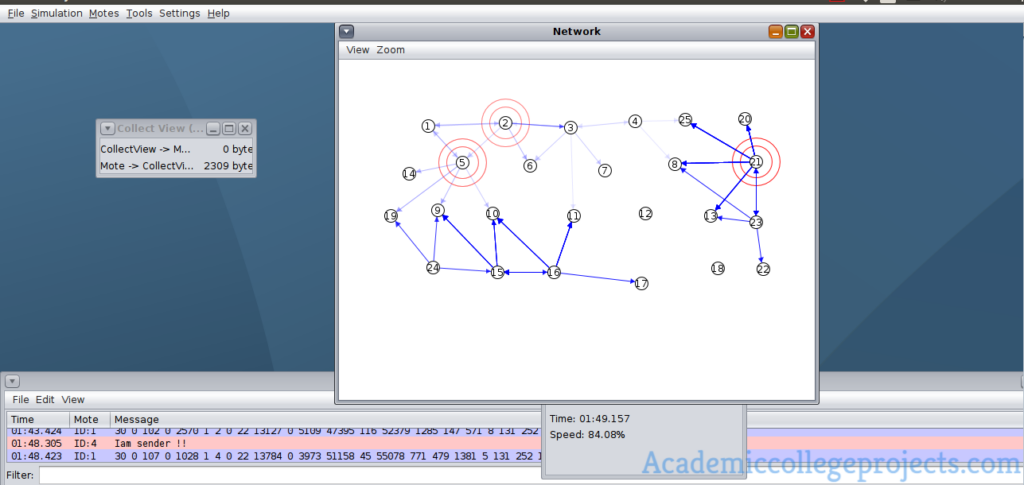Select mote node 8
This screenshot has height=485, width=1024.
[675, 164]
